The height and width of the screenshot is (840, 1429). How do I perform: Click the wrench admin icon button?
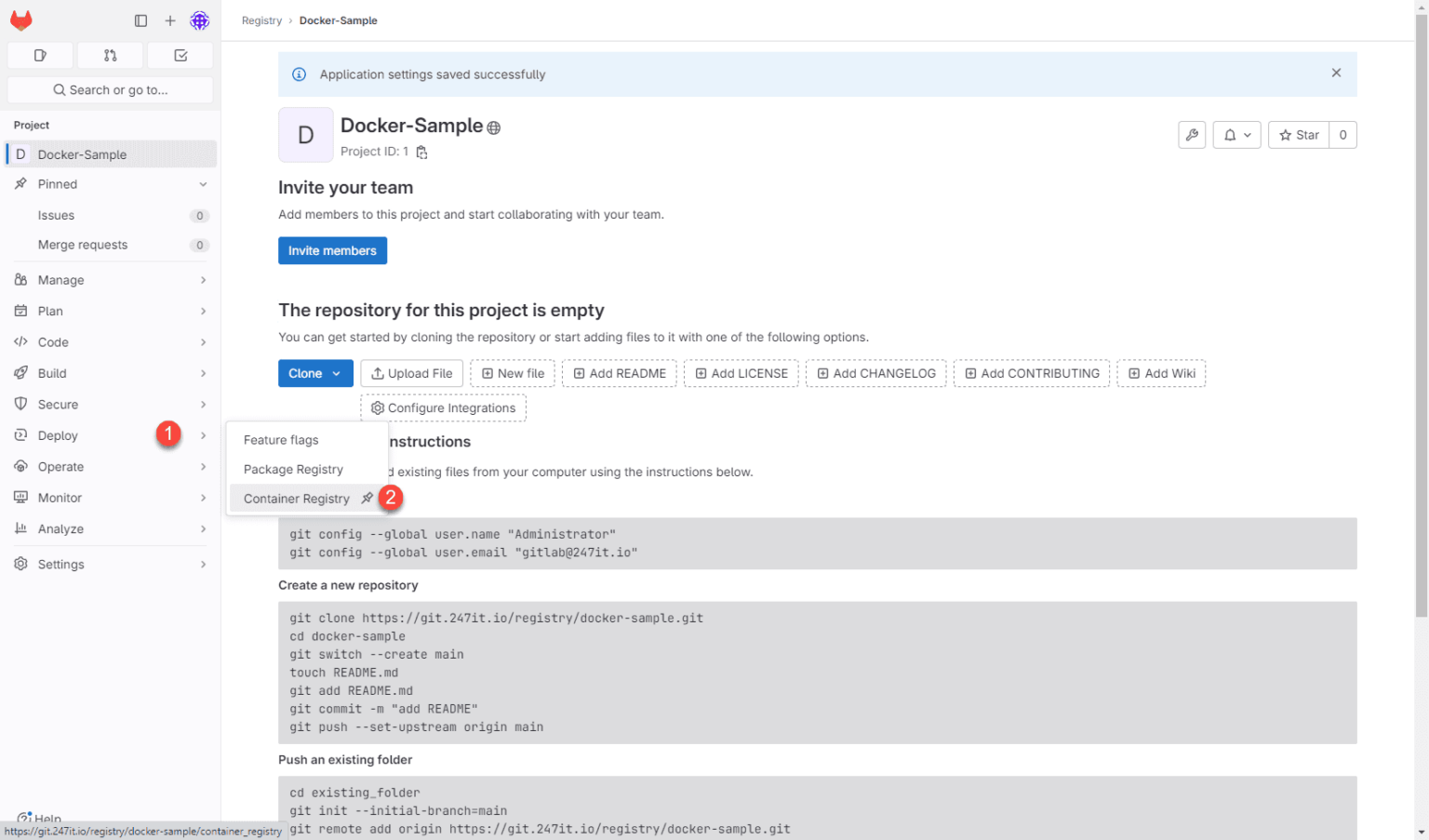click(x=1192, y=135)
